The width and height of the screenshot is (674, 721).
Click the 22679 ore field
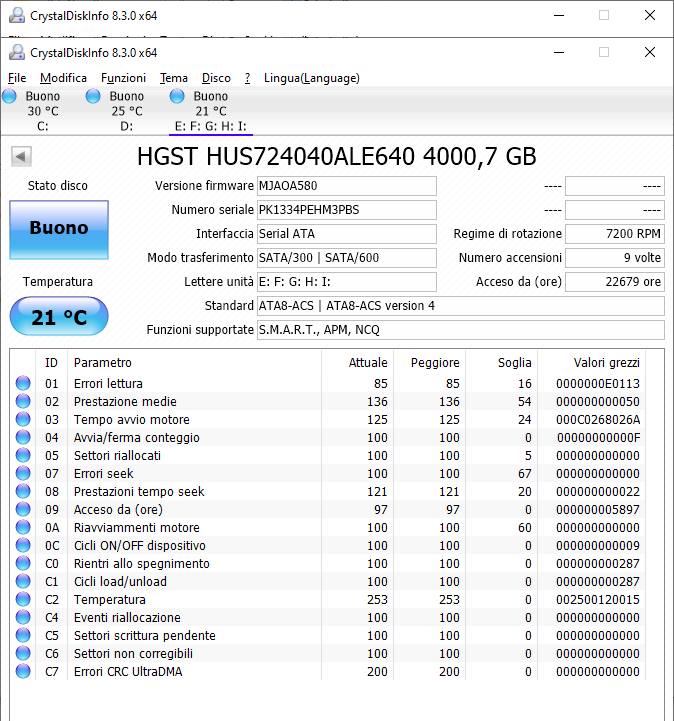click(615, 282)
